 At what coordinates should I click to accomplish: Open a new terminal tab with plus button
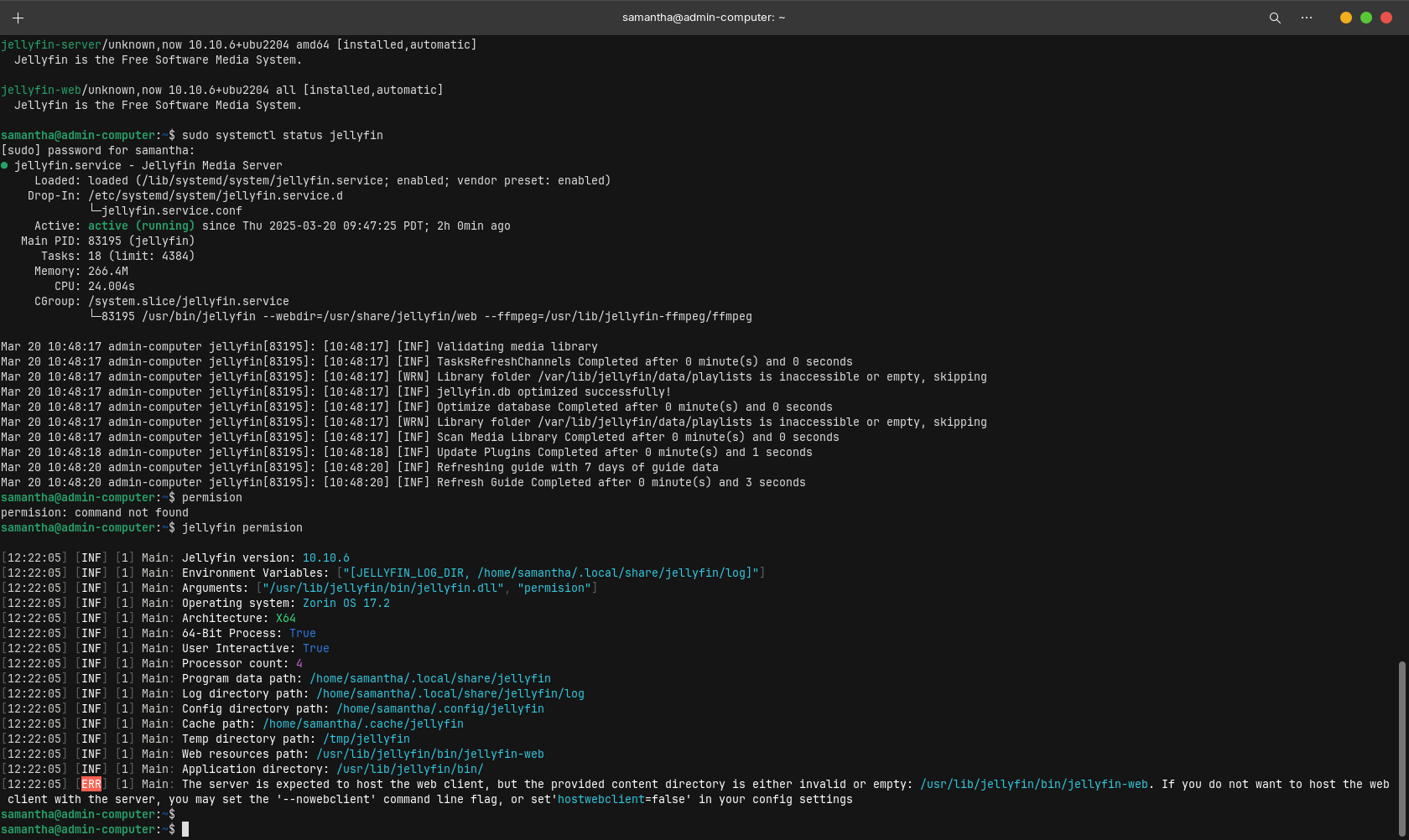18,18
